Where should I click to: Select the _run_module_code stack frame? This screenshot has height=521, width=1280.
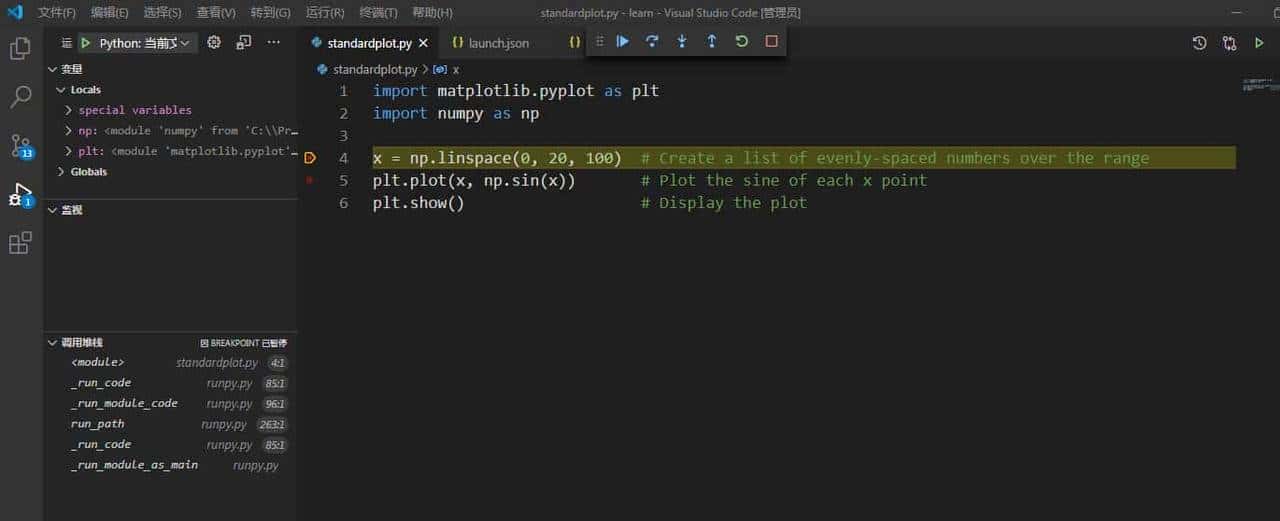click(170, 404)
